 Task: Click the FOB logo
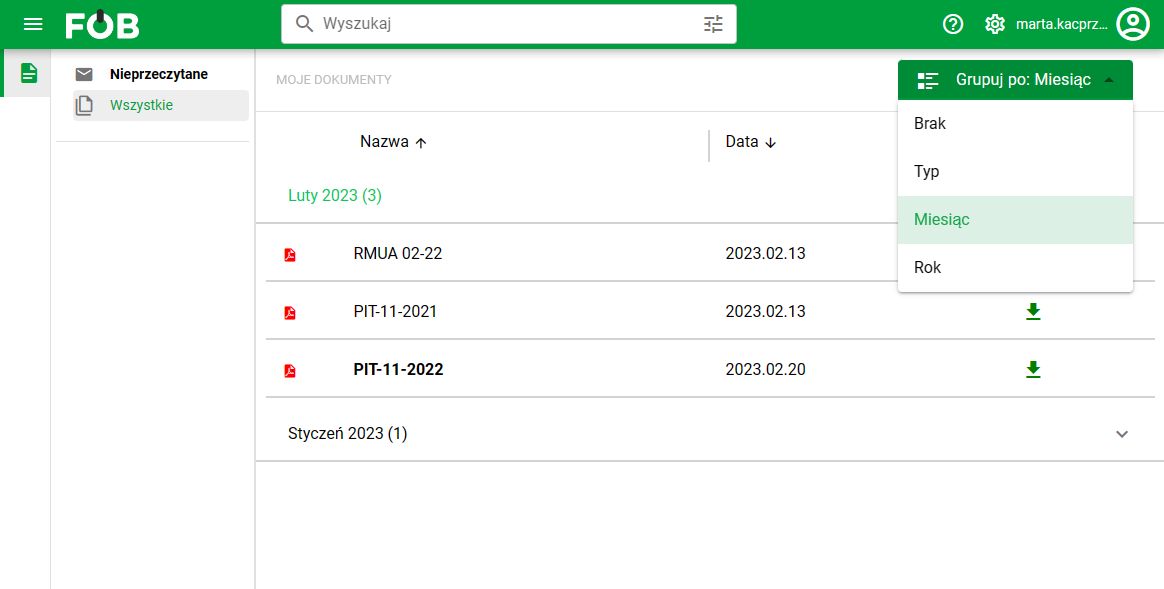(102, 25)
